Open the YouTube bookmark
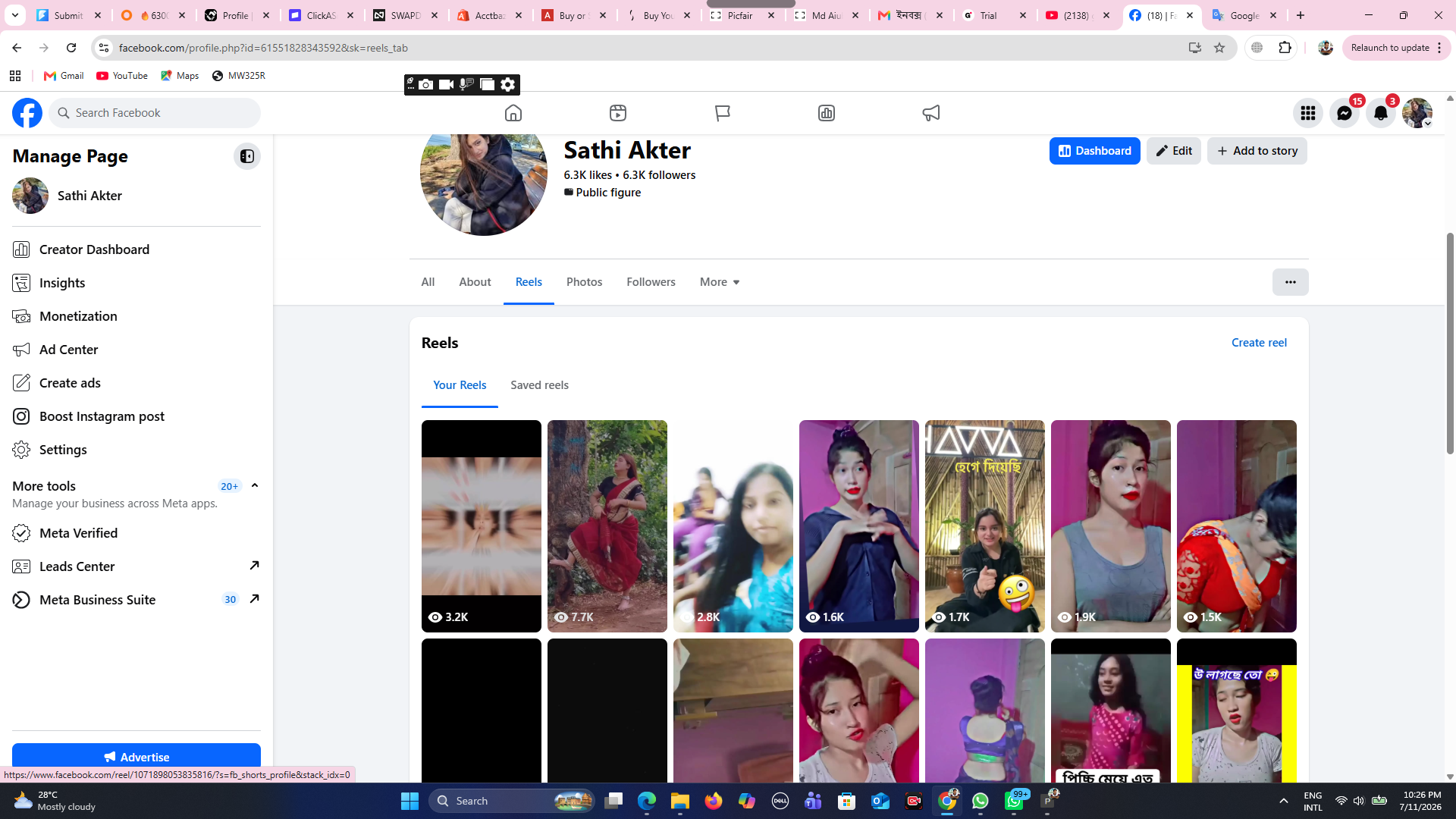Viewport: 1456px width, 819px height. pyautogui.click(x=122, y=76)
